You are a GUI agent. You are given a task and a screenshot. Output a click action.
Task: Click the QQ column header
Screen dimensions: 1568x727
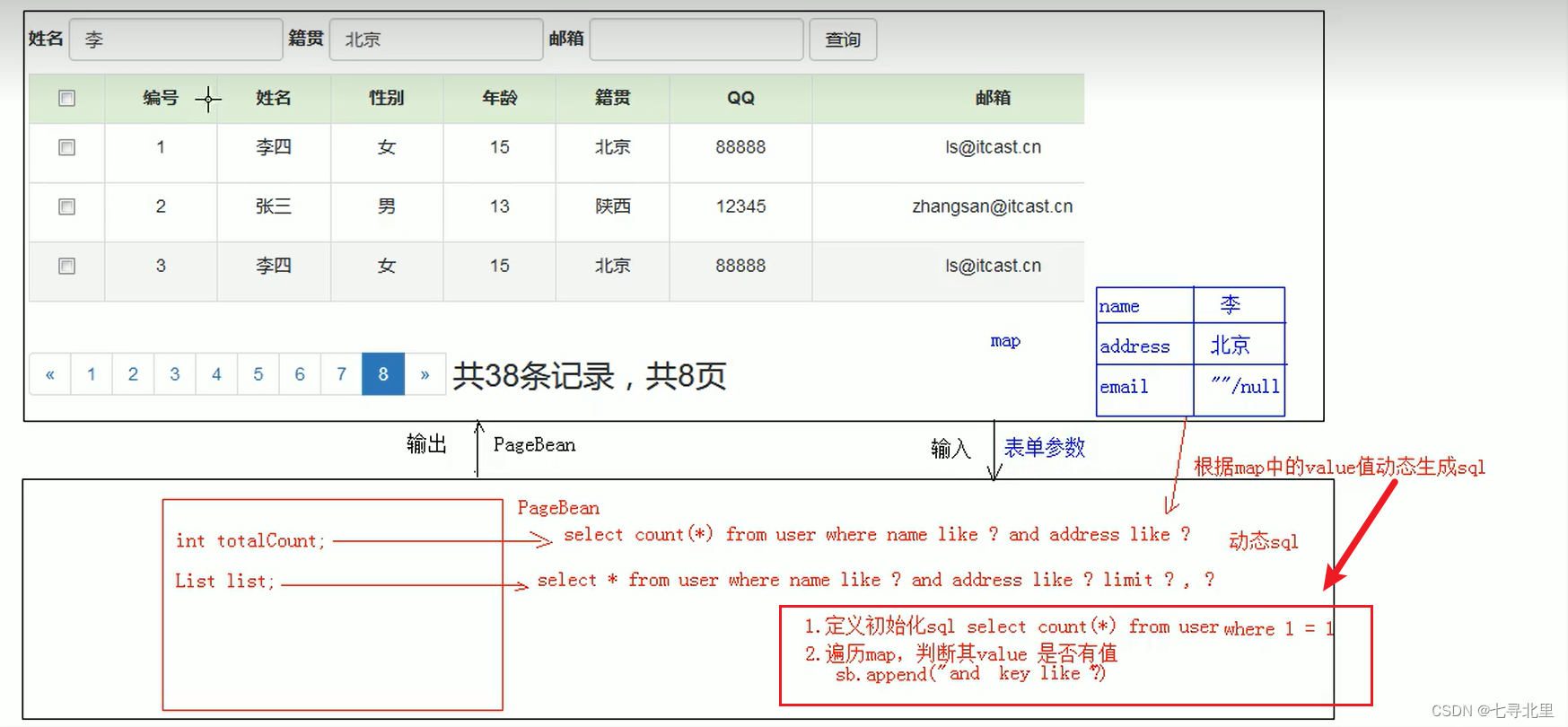[x=740, y=98]
